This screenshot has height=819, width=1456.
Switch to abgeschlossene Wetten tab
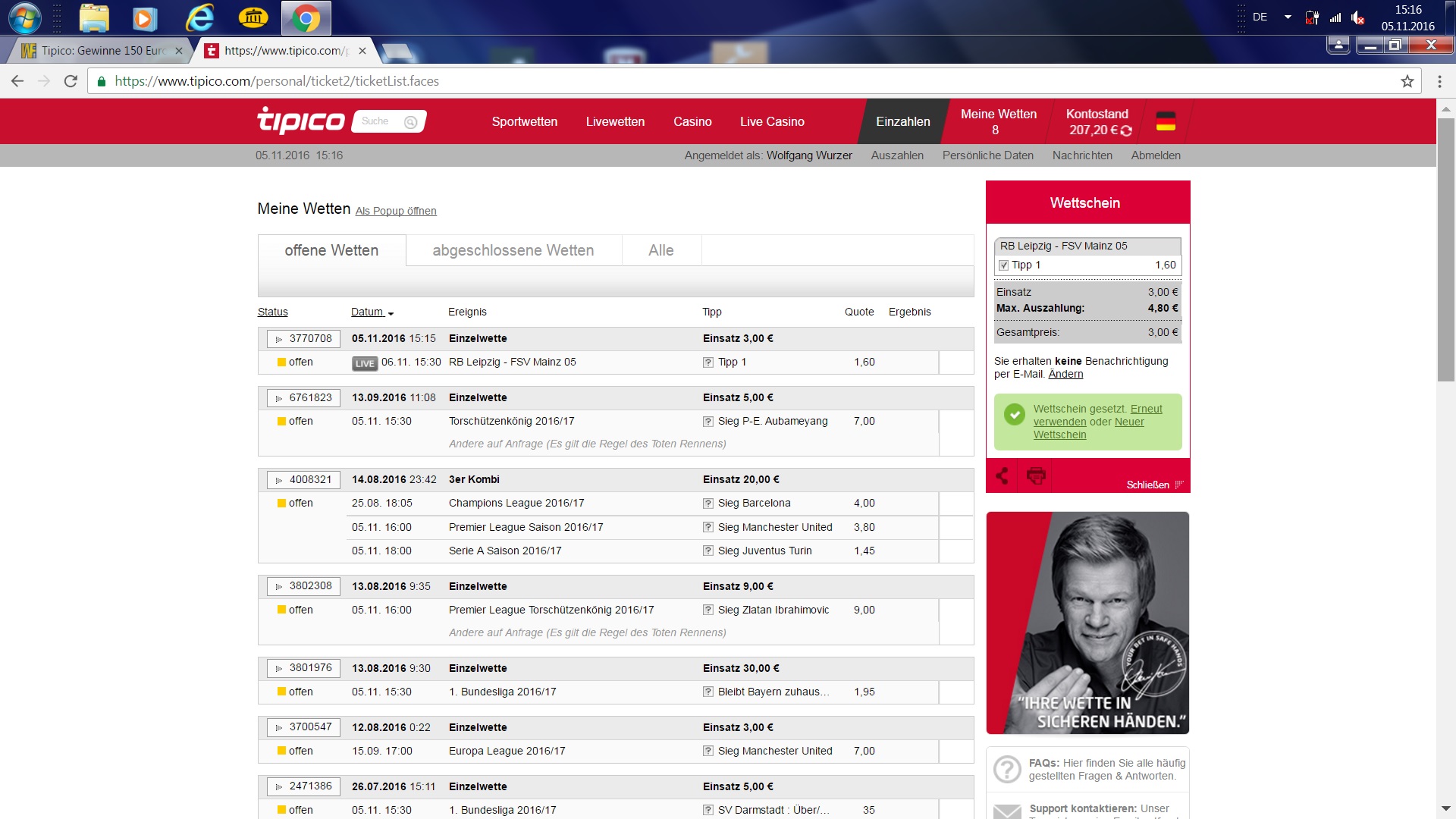coord(513,250)
